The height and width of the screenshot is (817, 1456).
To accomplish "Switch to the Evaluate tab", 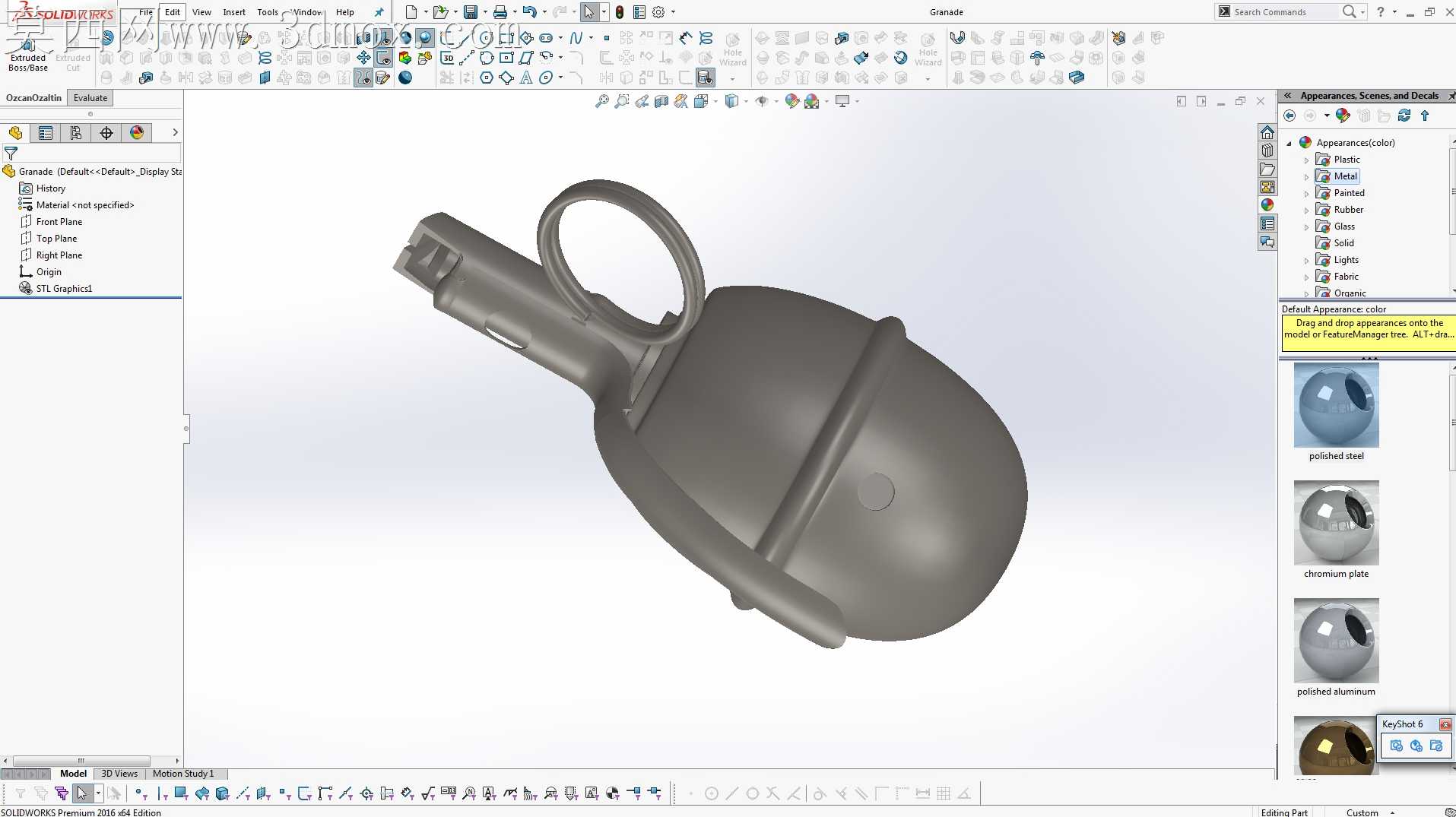I will pyautogui.click(x=90, y=98).
